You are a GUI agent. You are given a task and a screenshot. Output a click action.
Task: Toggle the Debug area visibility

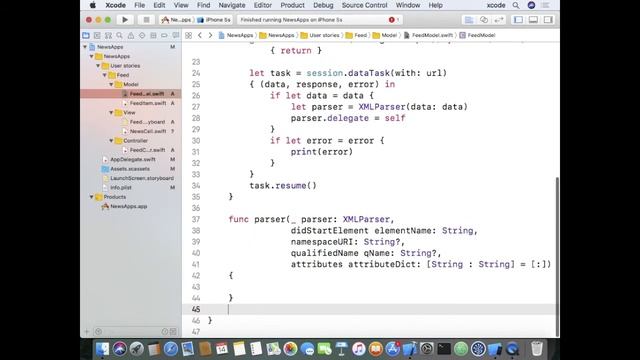coord(533,20)
